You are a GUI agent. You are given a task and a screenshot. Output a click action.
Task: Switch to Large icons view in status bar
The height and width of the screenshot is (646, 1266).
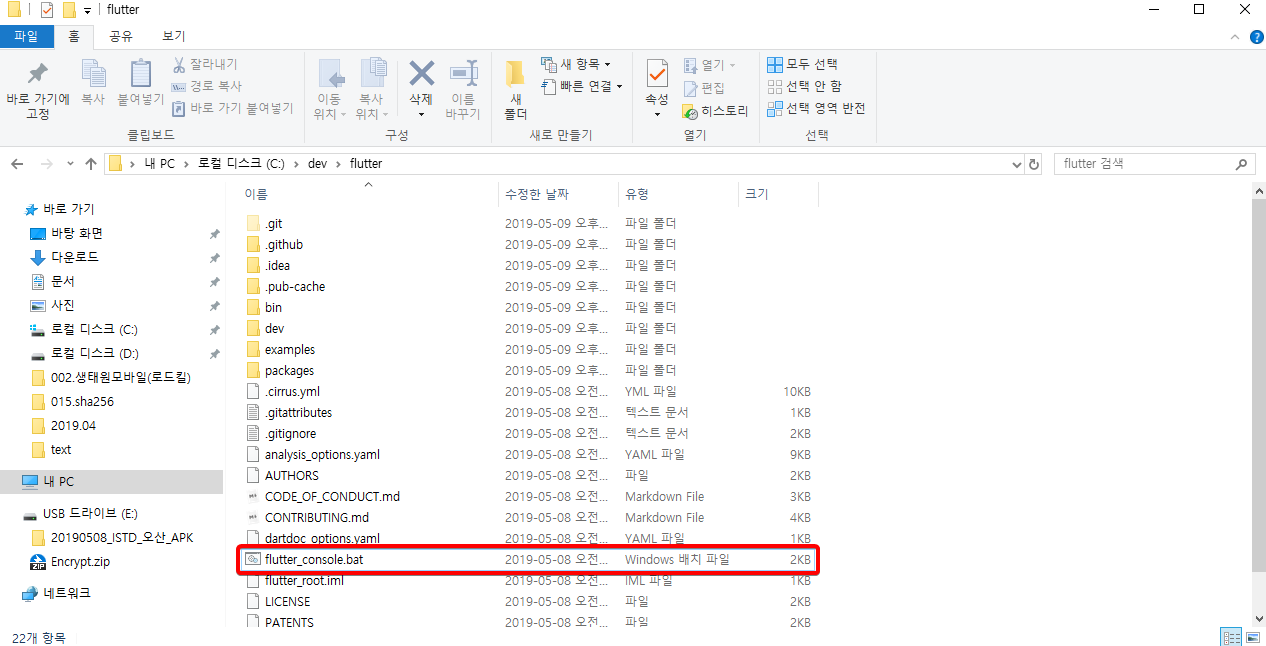1253,637
